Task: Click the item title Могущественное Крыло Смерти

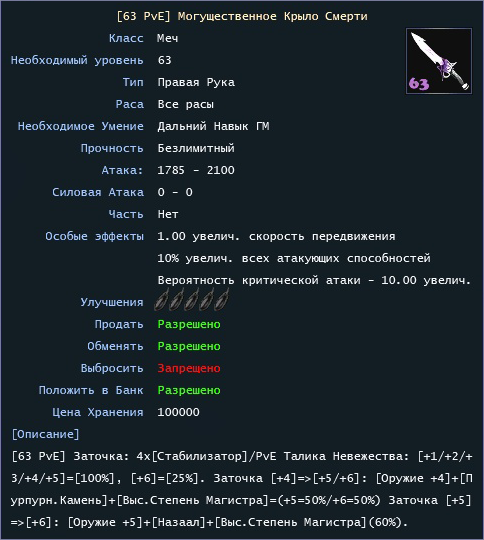Action: [272, 16]
